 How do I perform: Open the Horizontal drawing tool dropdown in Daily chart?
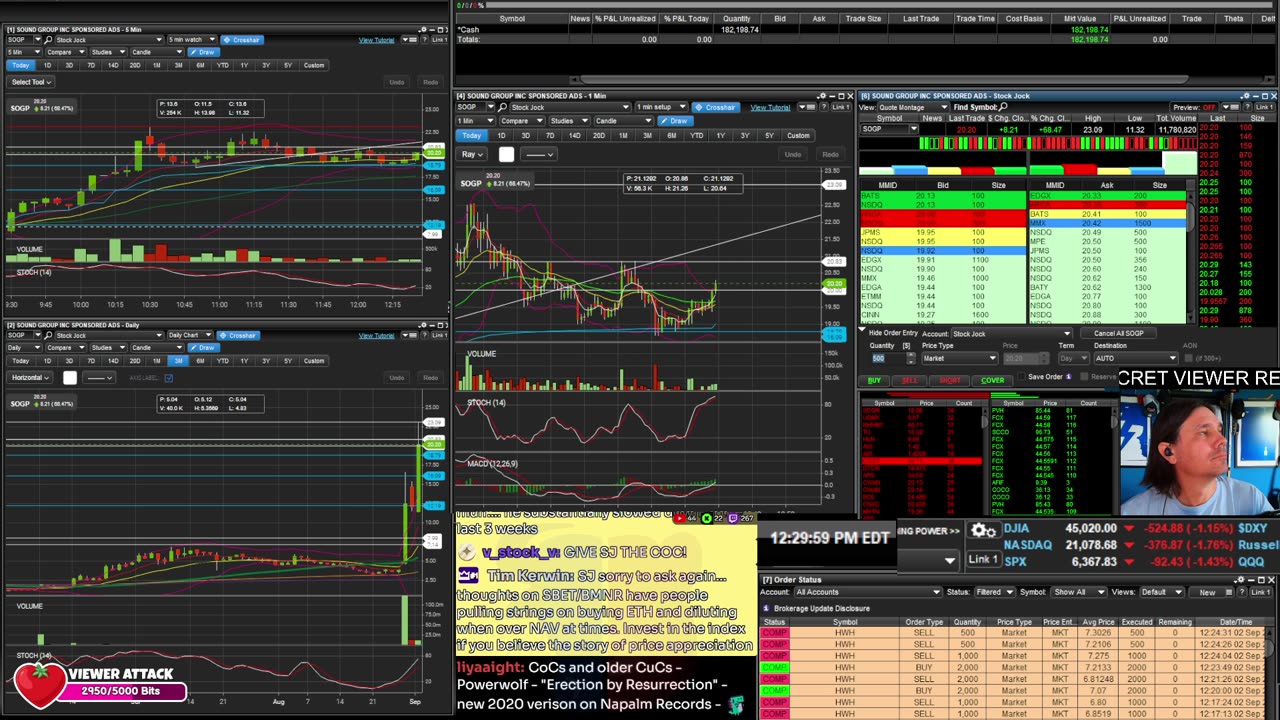click(31, 378)
